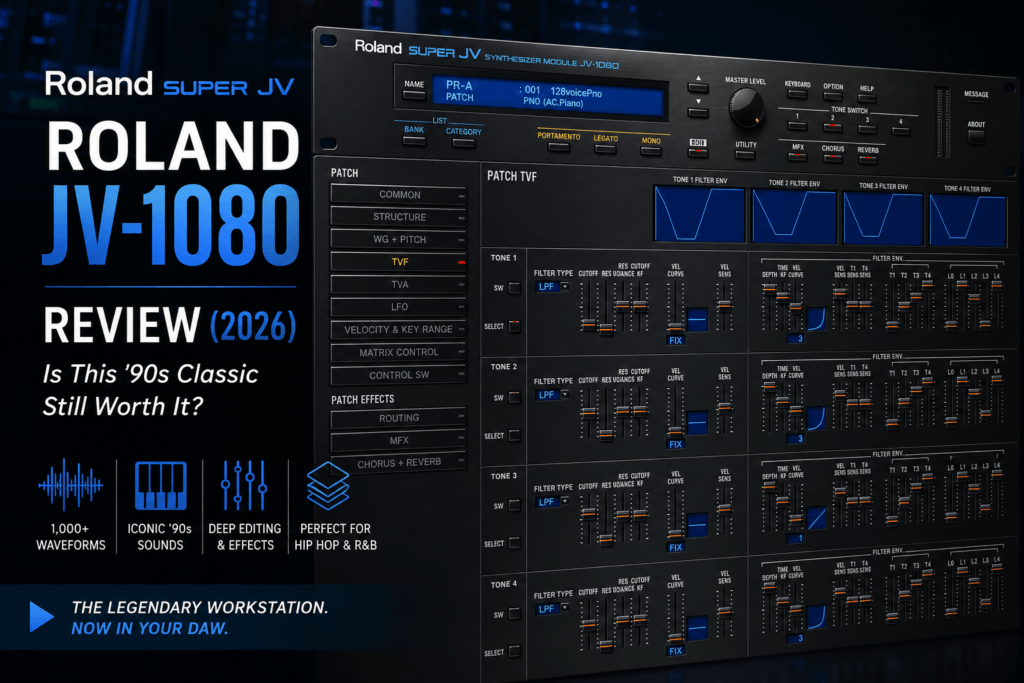
Task: Open the ROUTING patch effects page
Action: click(398, 418)
